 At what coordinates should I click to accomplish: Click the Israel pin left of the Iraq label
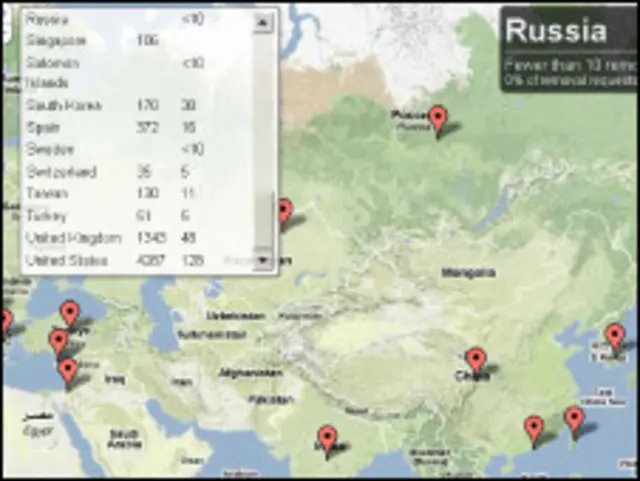[x=68, y=374]
